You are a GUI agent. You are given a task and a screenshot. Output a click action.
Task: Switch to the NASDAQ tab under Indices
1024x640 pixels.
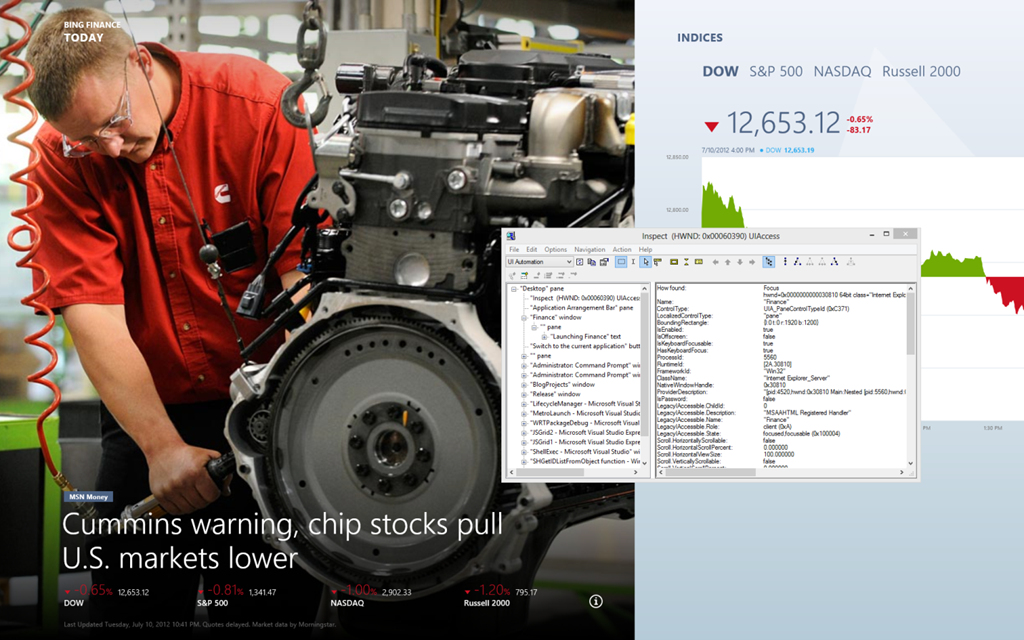pyautogui.click(x=842, y=71)
